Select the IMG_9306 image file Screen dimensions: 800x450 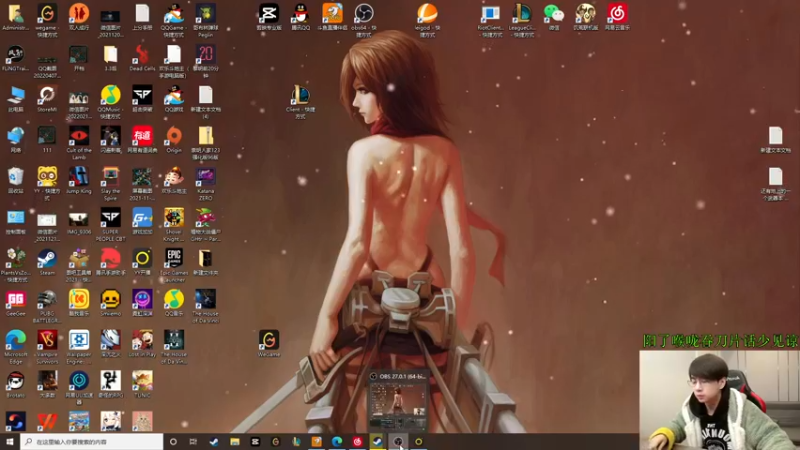tap(79, 221)
